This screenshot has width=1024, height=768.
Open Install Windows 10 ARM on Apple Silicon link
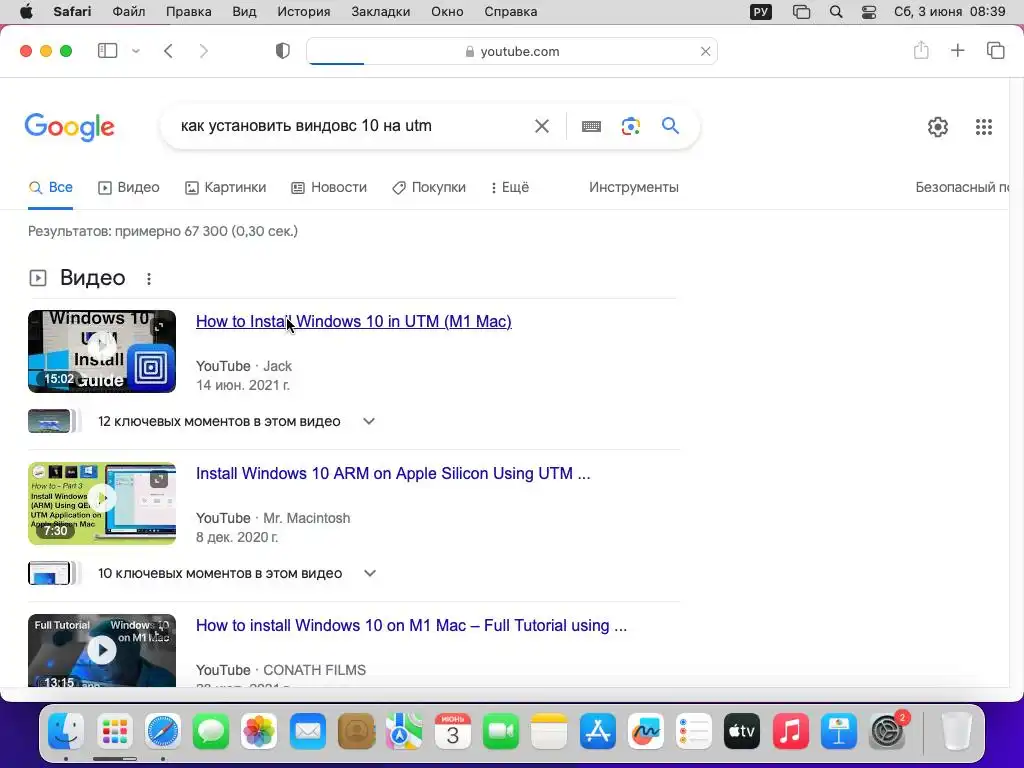point(393,473)
